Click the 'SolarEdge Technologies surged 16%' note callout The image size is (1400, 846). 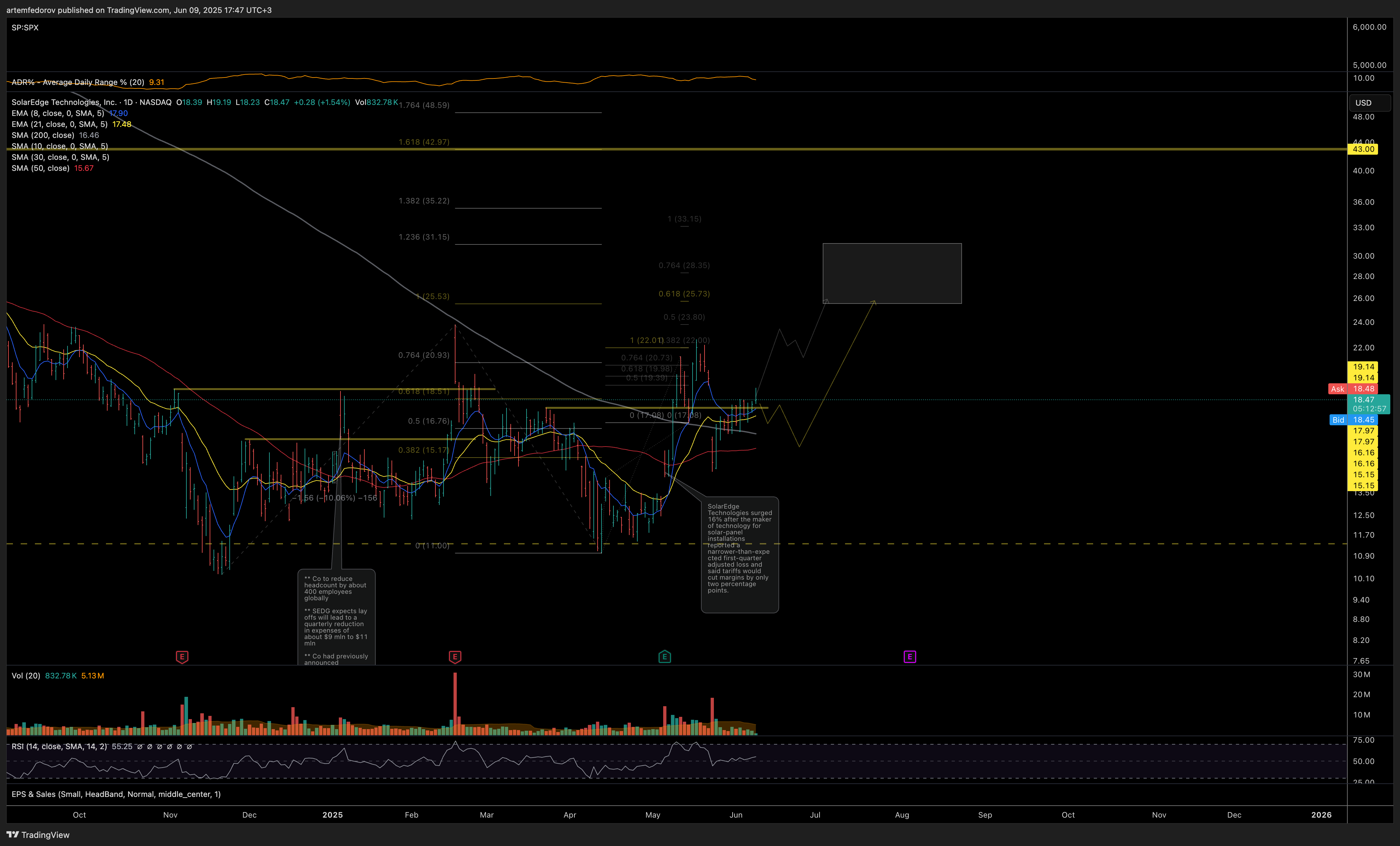pos(740,555)
